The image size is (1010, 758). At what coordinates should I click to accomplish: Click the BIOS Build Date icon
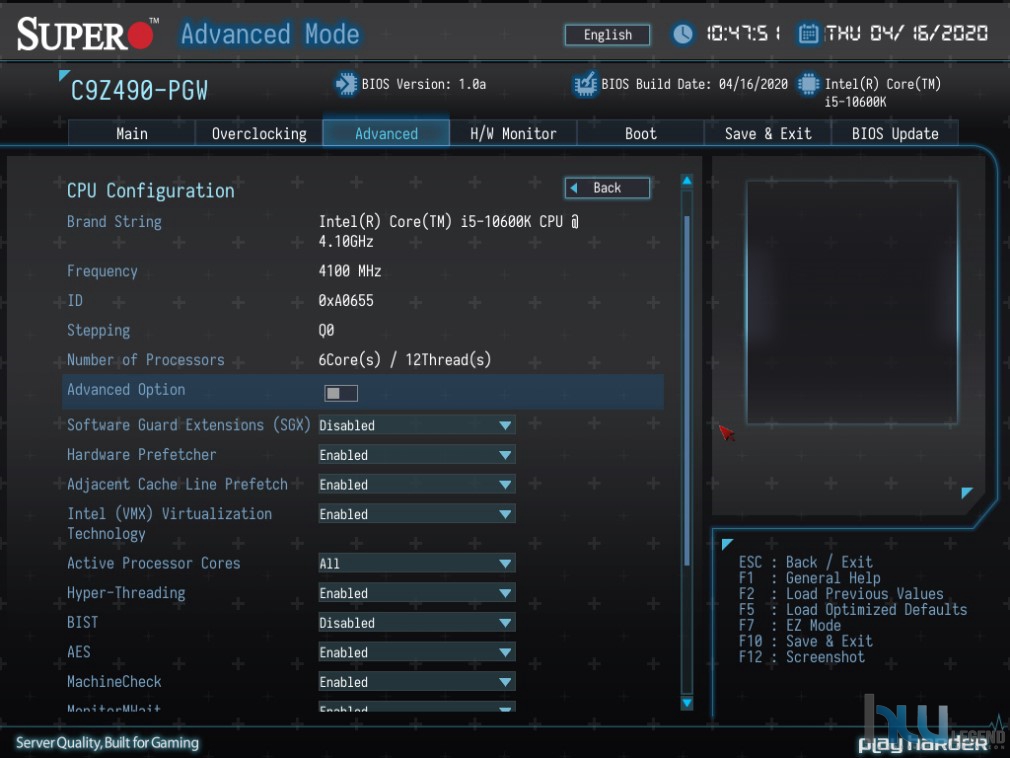tap(586, 84)
